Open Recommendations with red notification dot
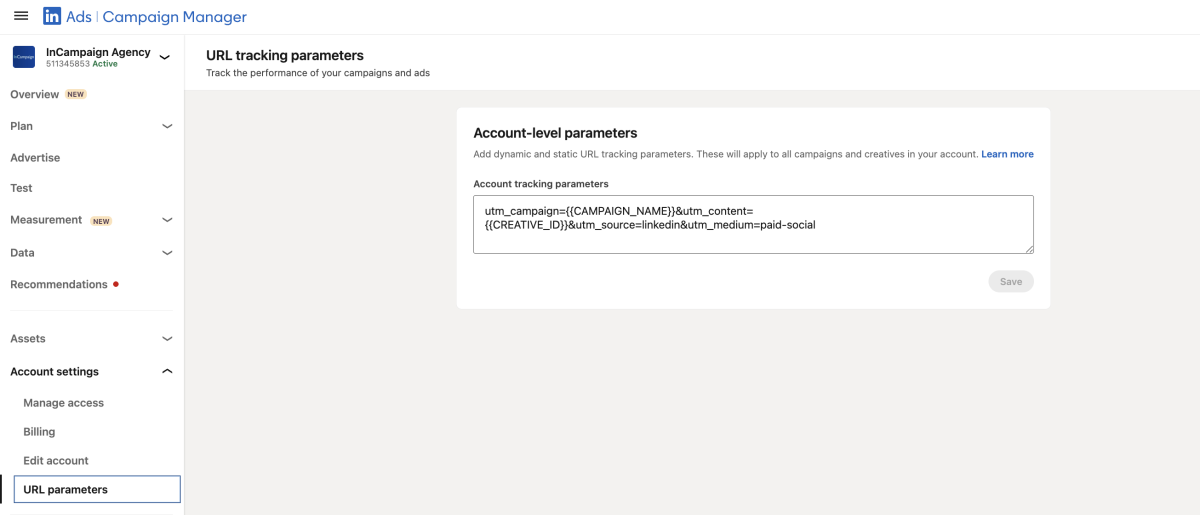Screen dimensions: 1200x515 click(x=59, y=285)
